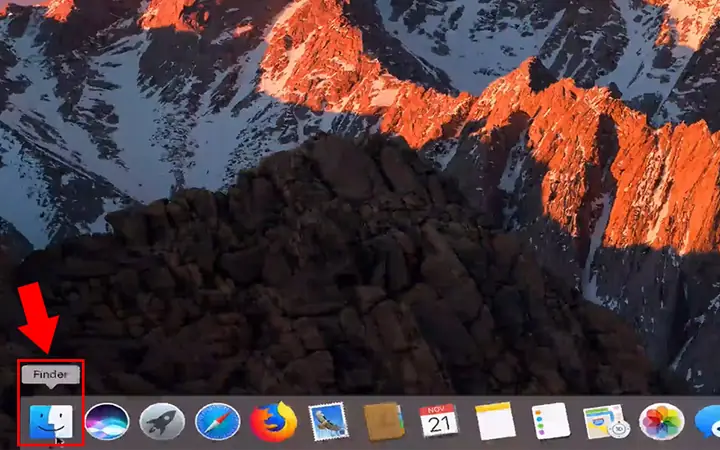Screen dimensions: 720x450
Task: Open Calendar showing Nov 21
Action: [439, 421]
